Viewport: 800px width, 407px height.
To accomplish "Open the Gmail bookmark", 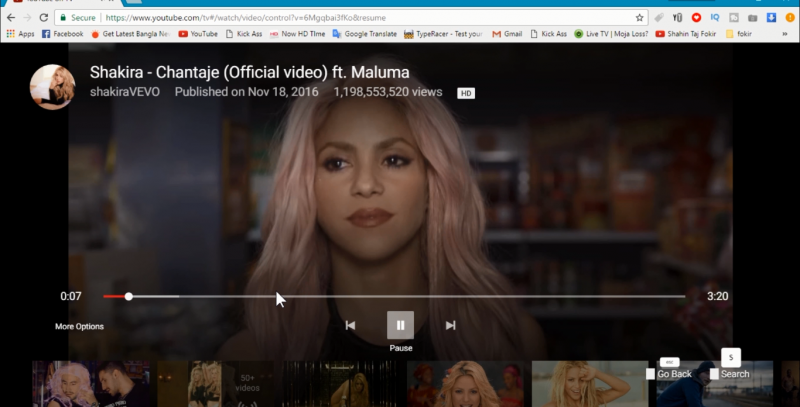I will click(507, 34).
